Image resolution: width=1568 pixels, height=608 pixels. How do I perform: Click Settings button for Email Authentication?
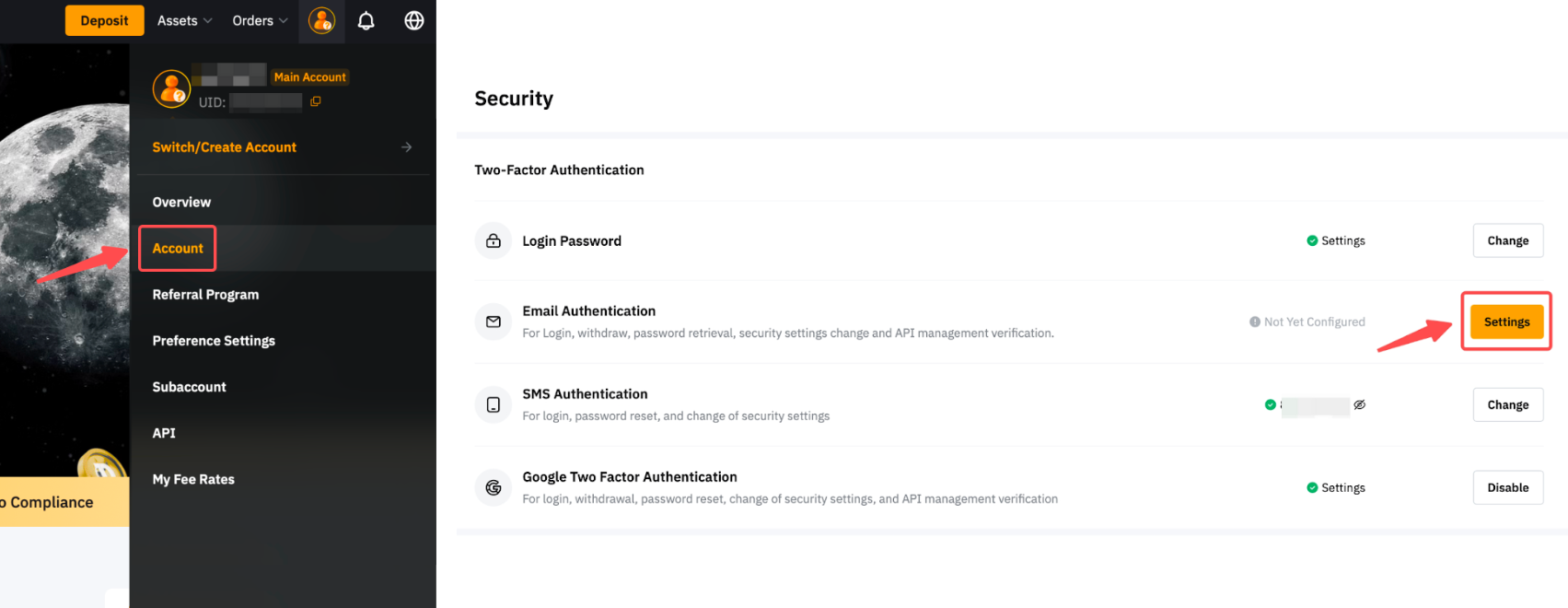tap(1506, 322)
